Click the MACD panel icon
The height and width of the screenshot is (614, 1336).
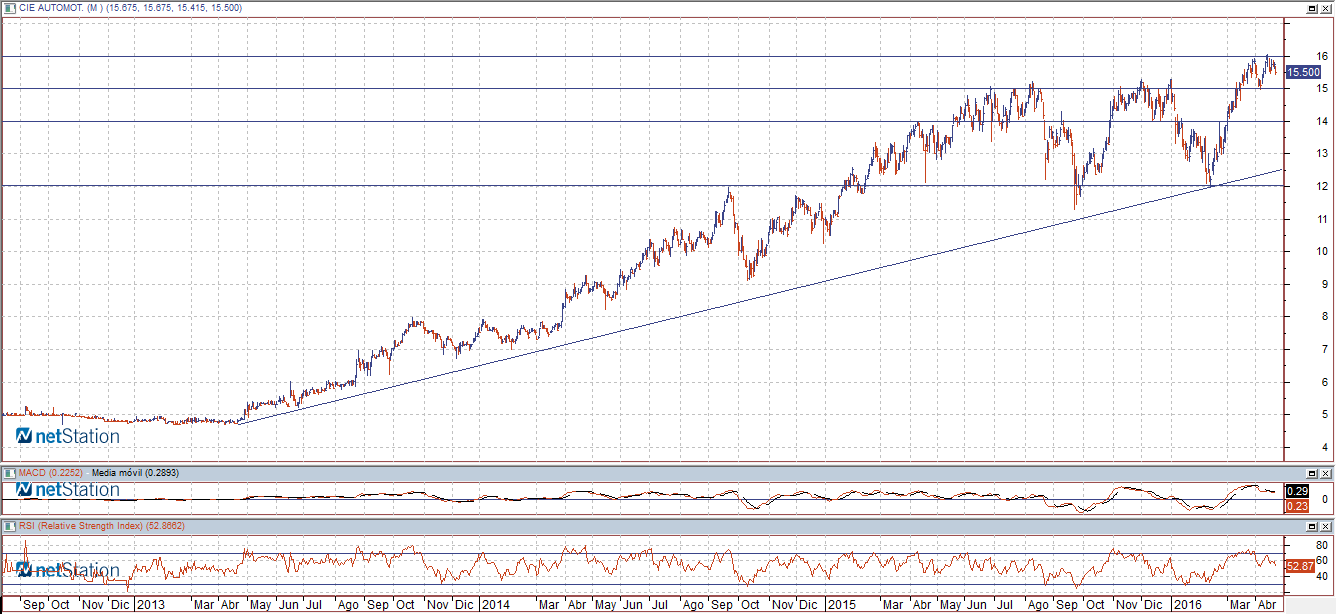[10, 473]
